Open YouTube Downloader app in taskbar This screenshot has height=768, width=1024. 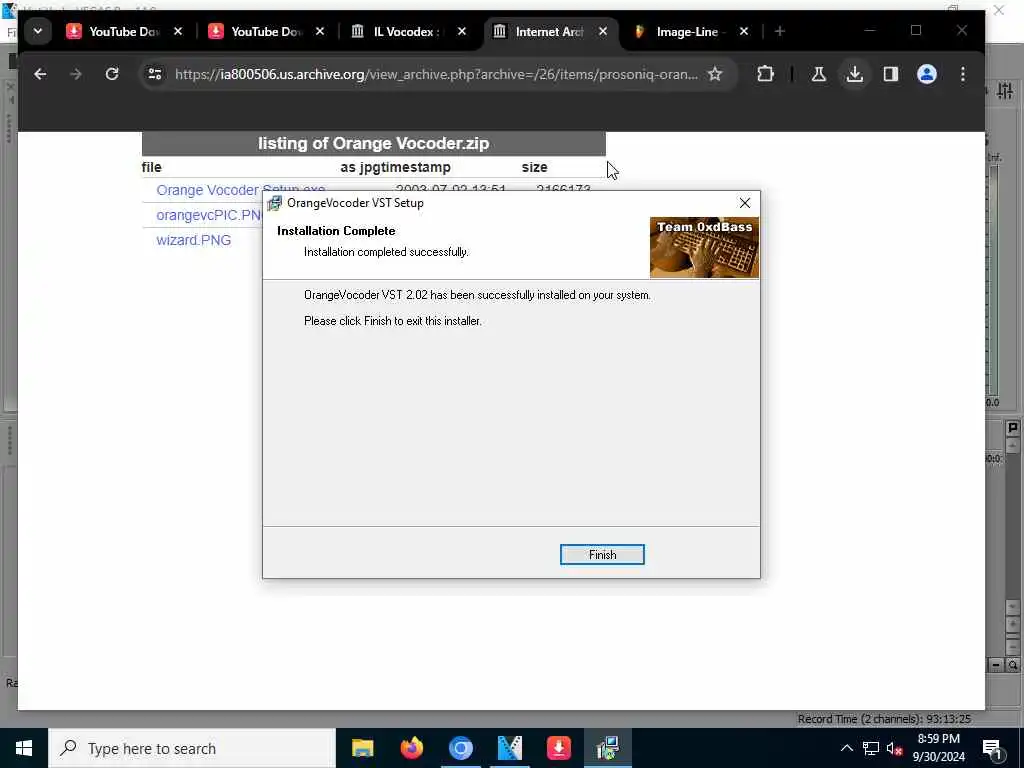(558, 748)
